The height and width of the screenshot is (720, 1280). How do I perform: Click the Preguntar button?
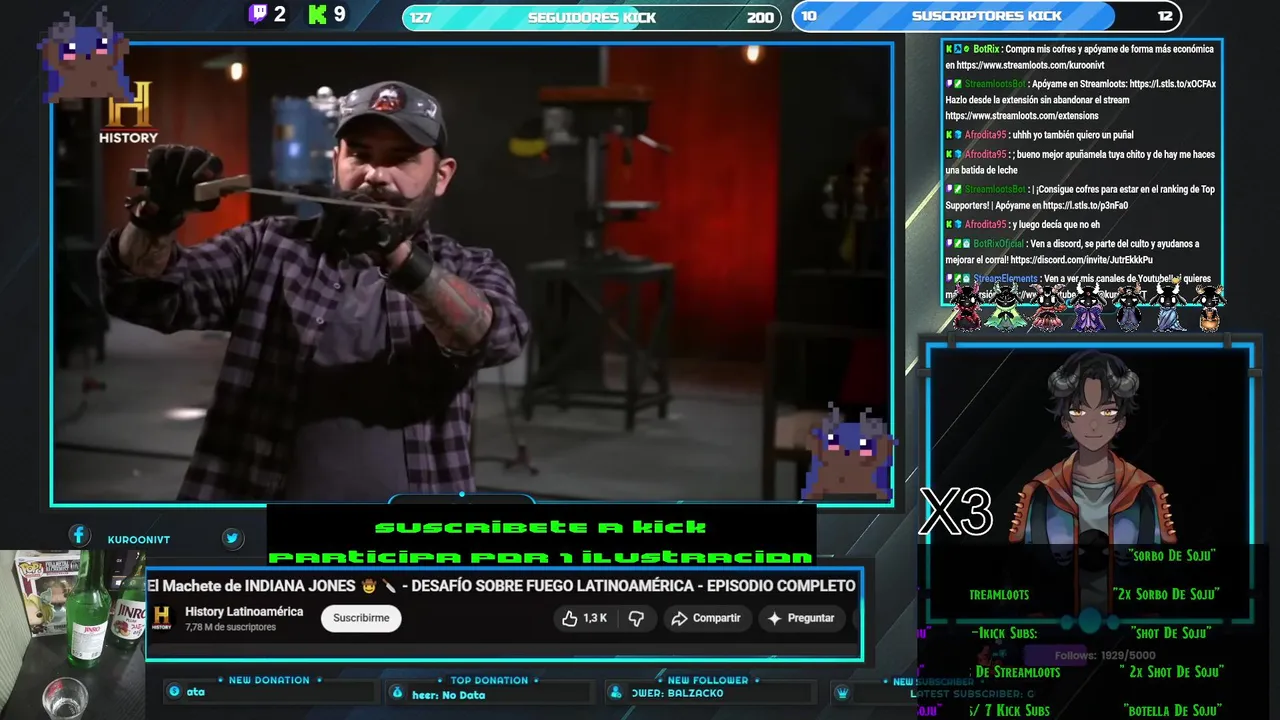point(800,618)
